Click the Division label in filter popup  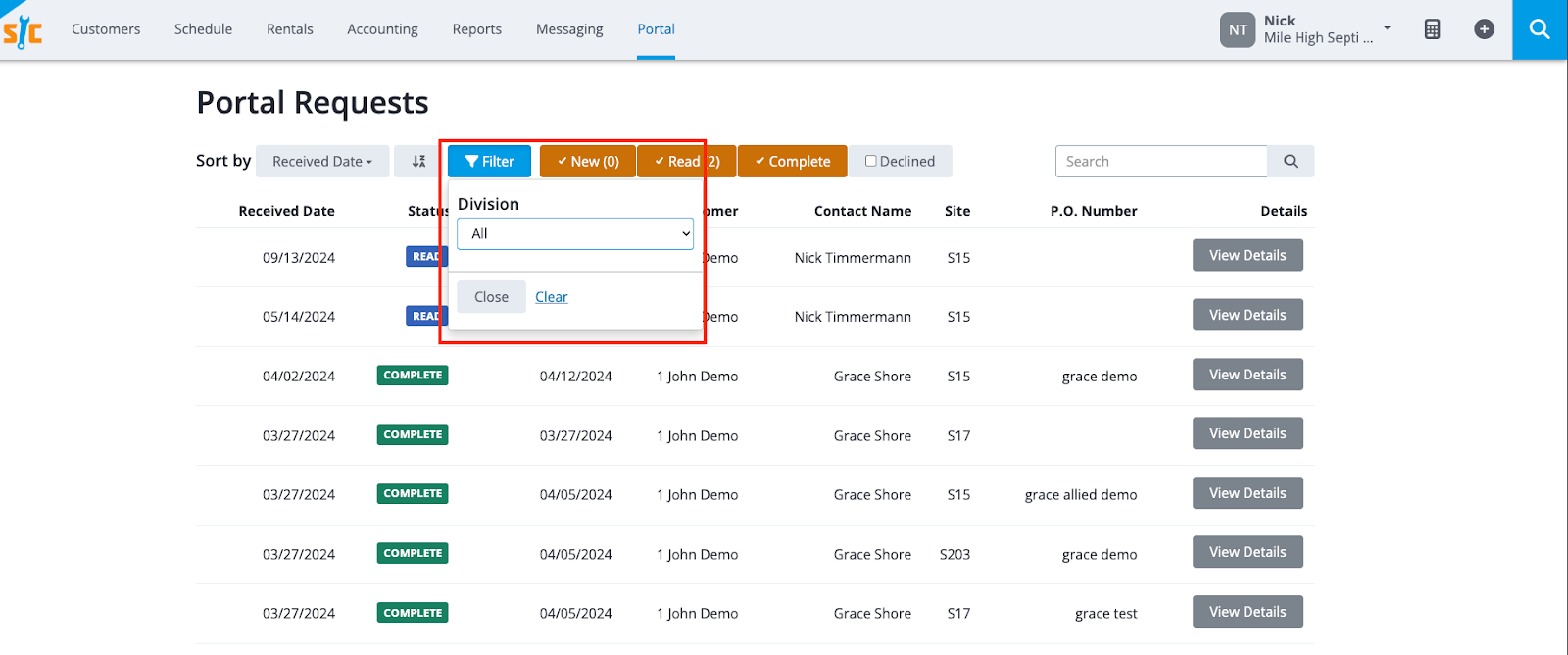tap(488, 204)
